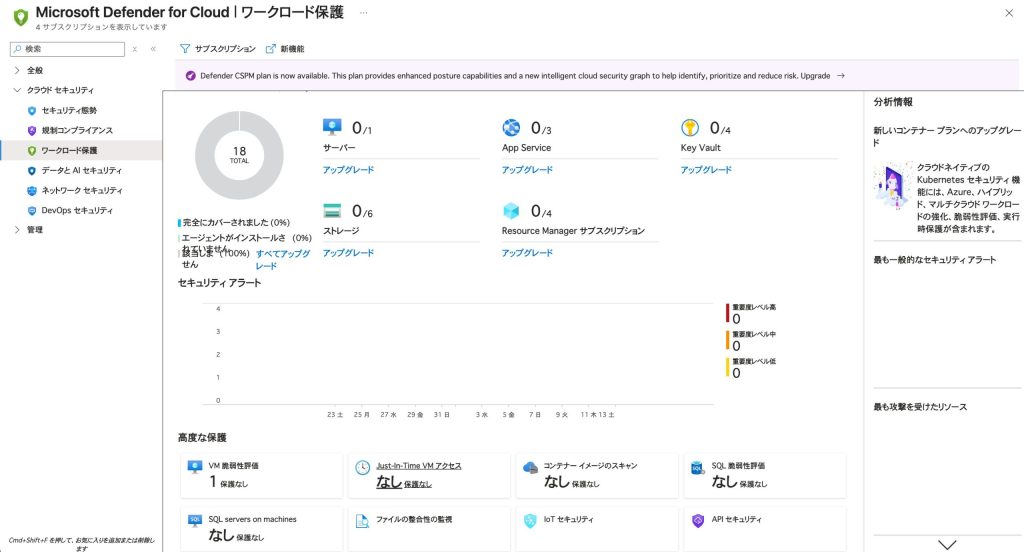Click the 検索 search field in sidebar
The height and width of the screenshot is (552, 1024).
tap(72, 49)
